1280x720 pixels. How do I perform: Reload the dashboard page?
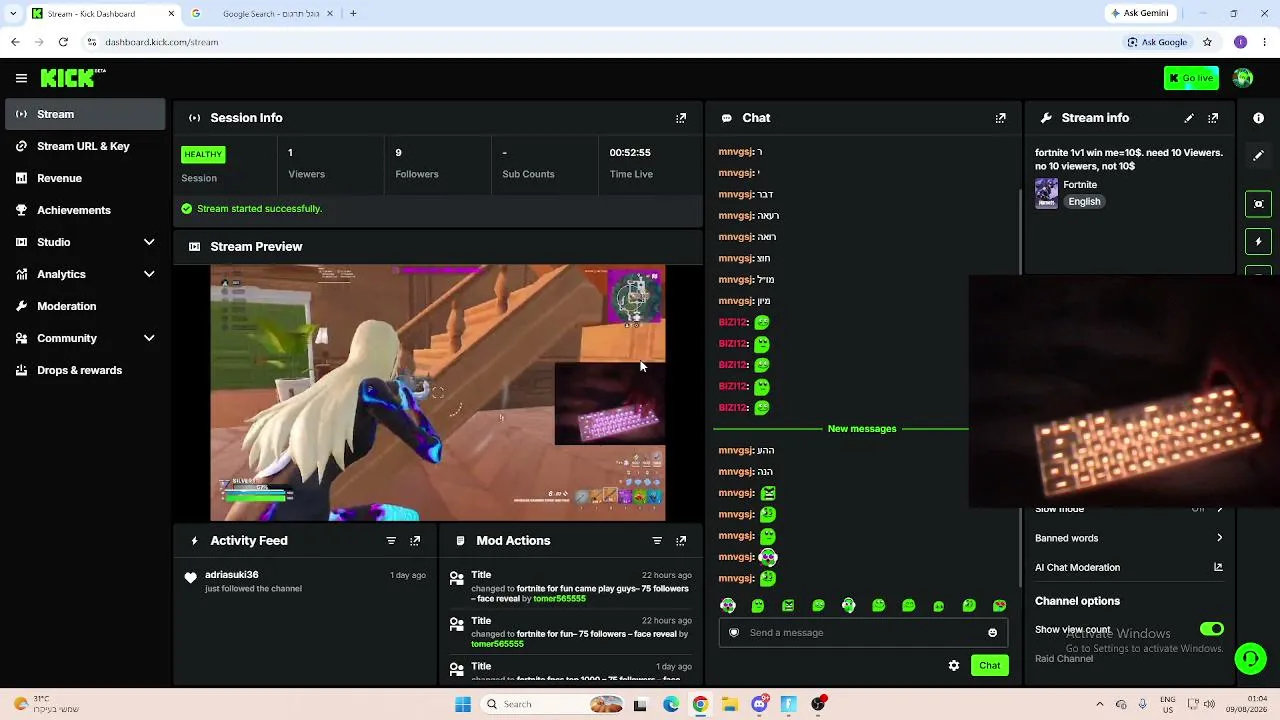click(x=63, y=42)
